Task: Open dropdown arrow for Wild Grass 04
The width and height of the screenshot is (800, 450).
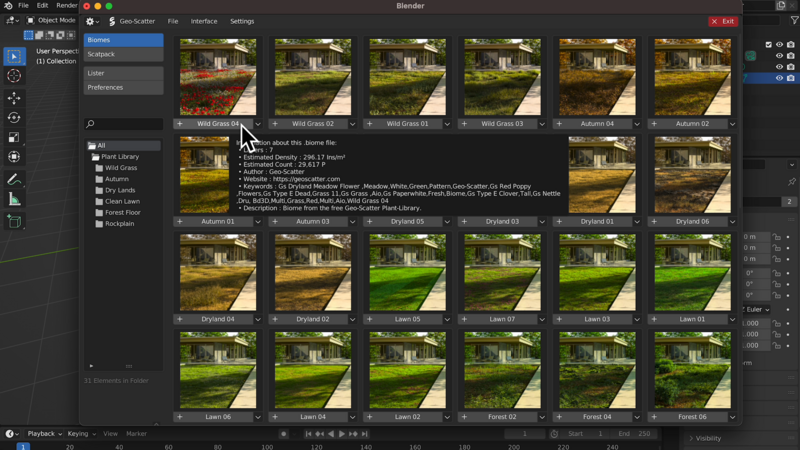Action: (258, 123)
